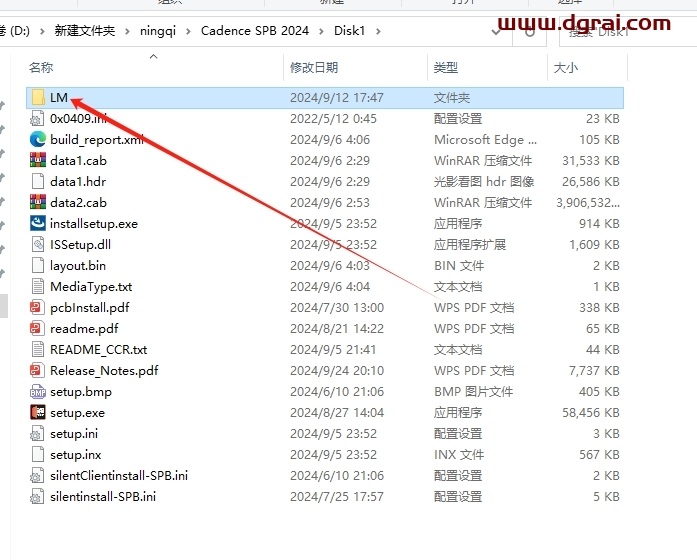Click the setup.exe application icon
This screenshot has height=560, width=697.
(x=38, y=412)
